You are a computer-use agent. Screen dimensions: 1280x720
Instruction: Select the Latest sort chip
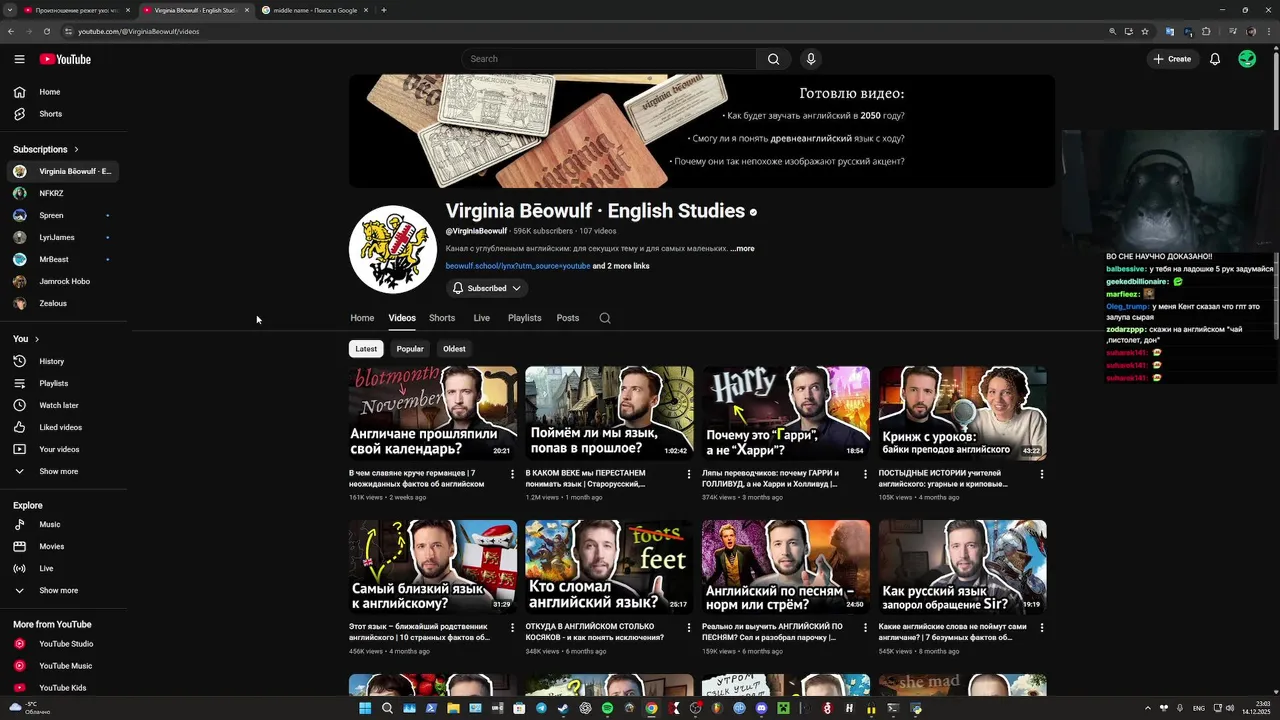tap(366, 349)
